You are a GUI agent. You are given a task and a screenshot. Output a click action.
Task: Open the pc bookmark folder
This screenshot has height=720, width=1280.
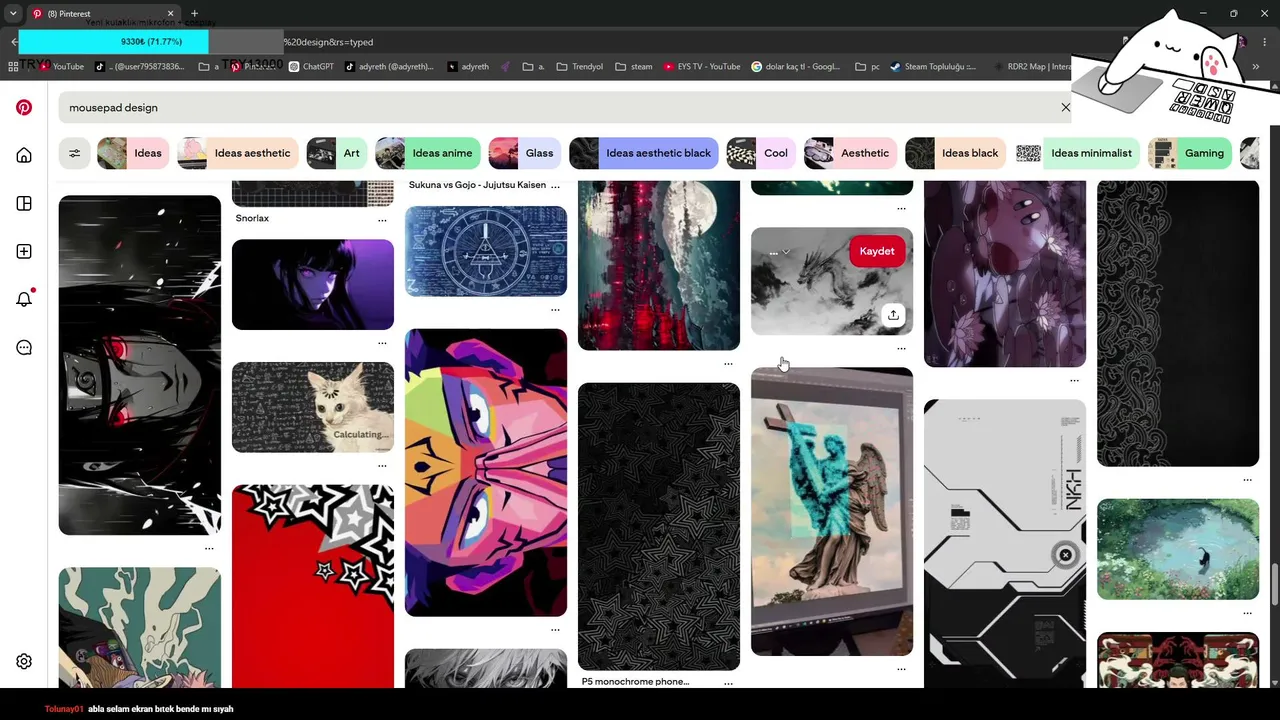click(x=868, y=67)
